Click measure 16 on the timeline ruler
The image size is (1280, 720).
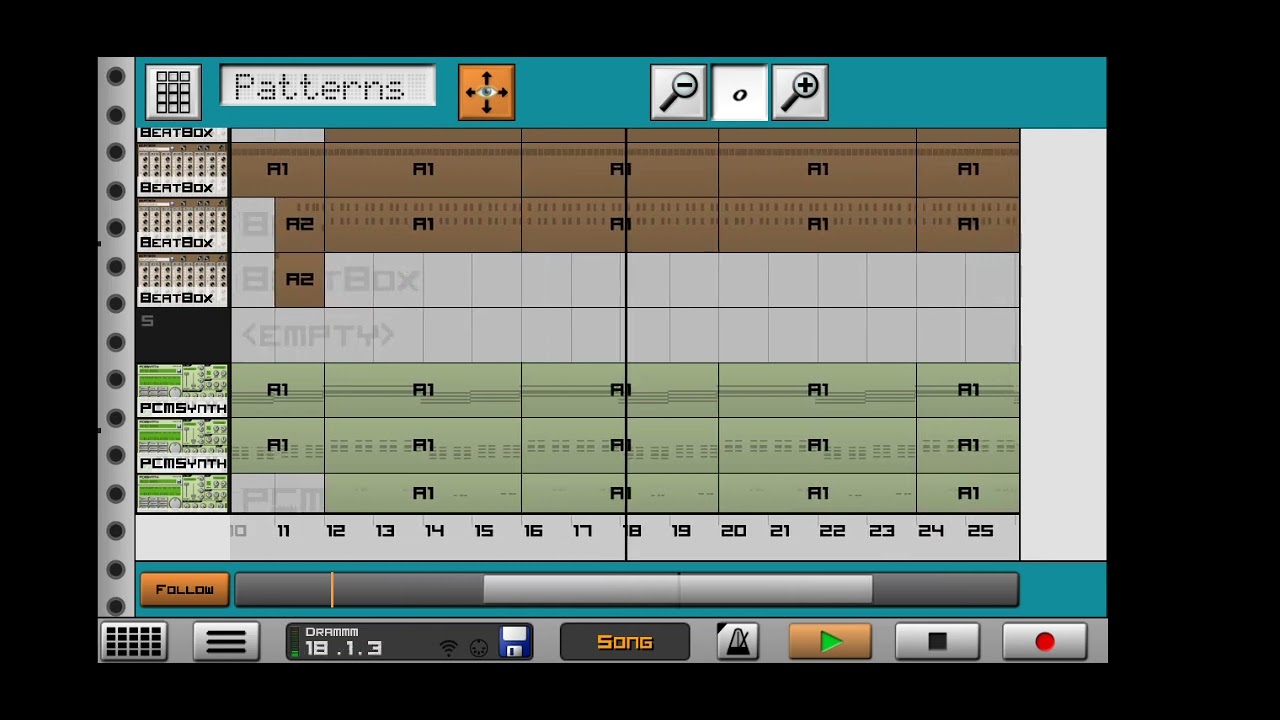[533, 531]
